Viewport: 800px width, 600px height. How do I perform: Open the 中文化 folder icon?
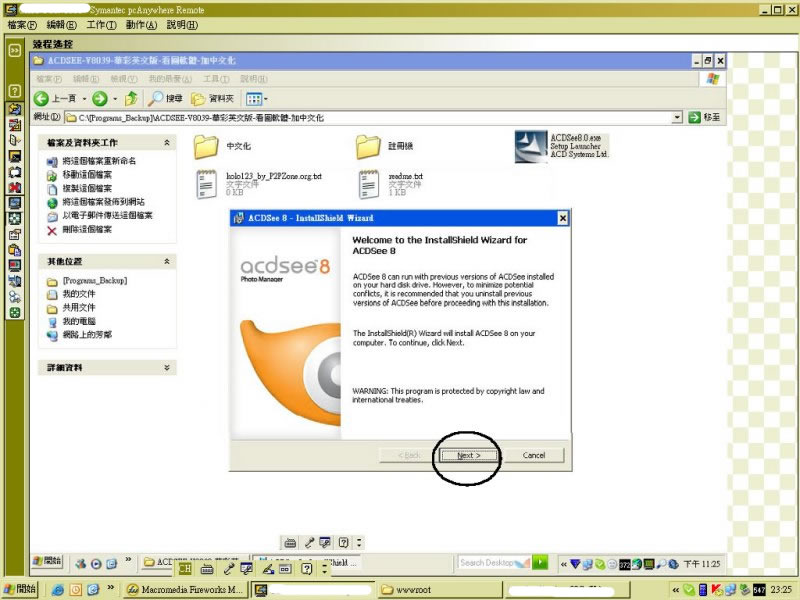[x=206, y=146]
